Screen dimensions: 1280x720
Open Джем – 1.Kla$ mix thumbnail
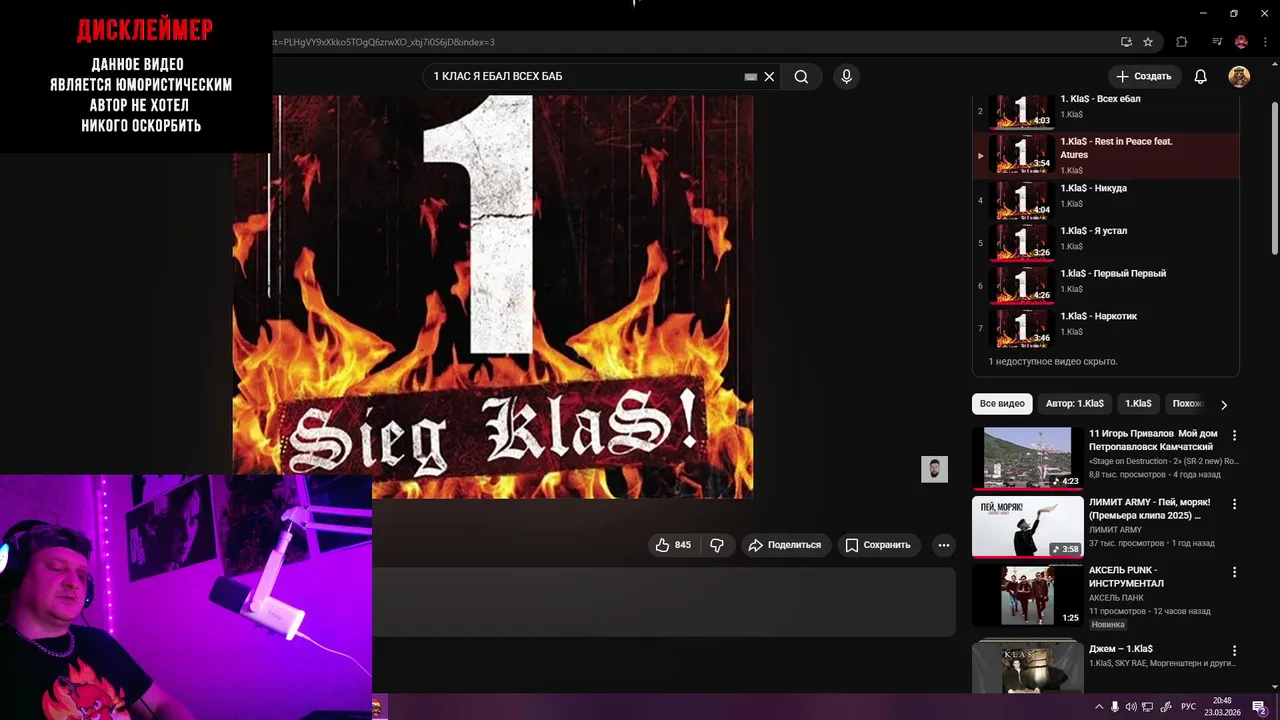1027,668
